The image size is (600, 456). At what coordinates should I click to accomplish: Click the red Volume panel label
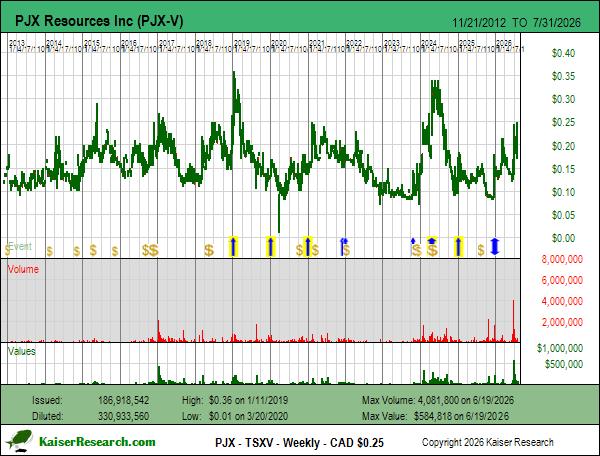point(23,269)
